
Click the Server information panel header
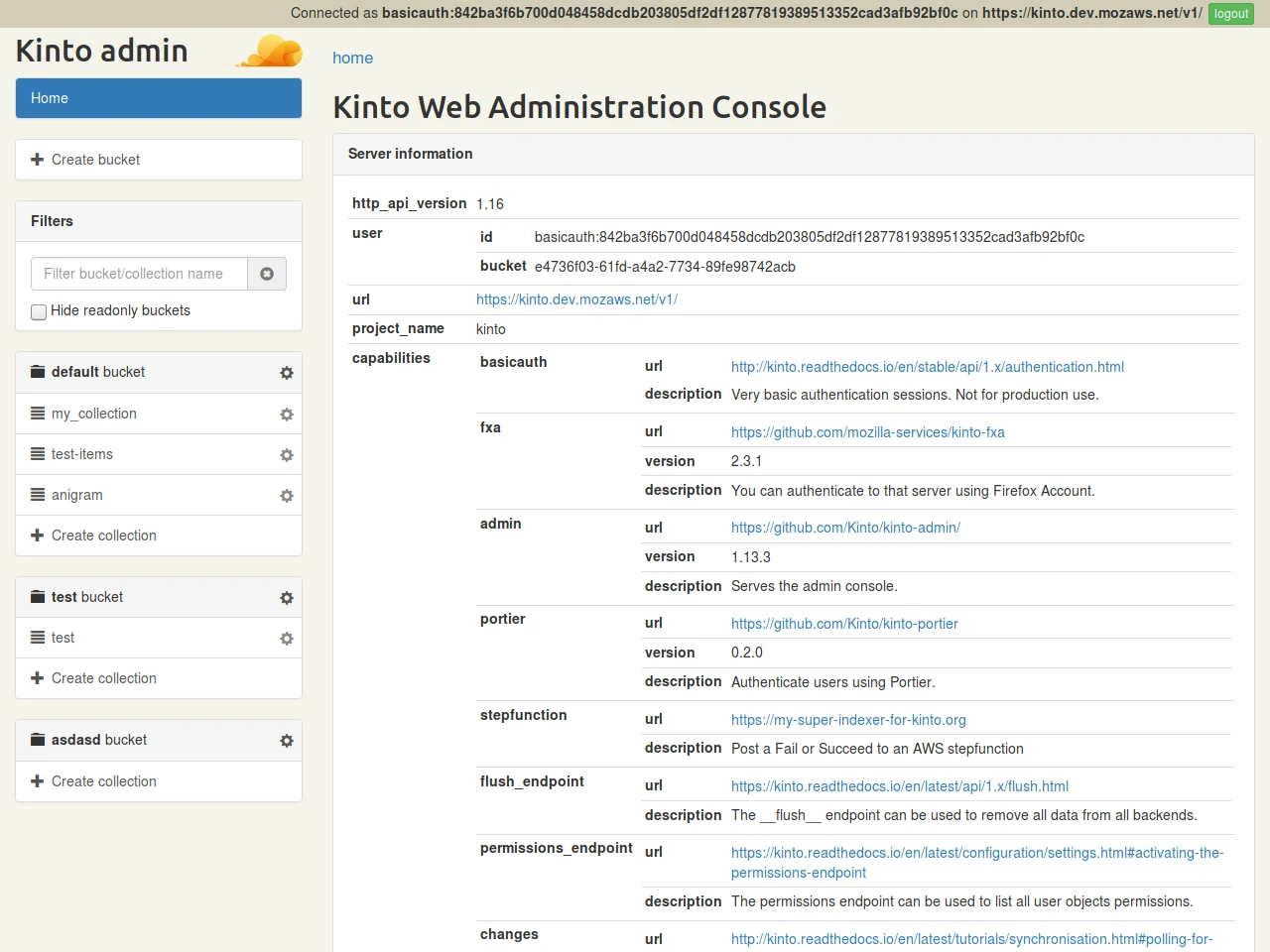pyautogui.click(x=794, y=154)
